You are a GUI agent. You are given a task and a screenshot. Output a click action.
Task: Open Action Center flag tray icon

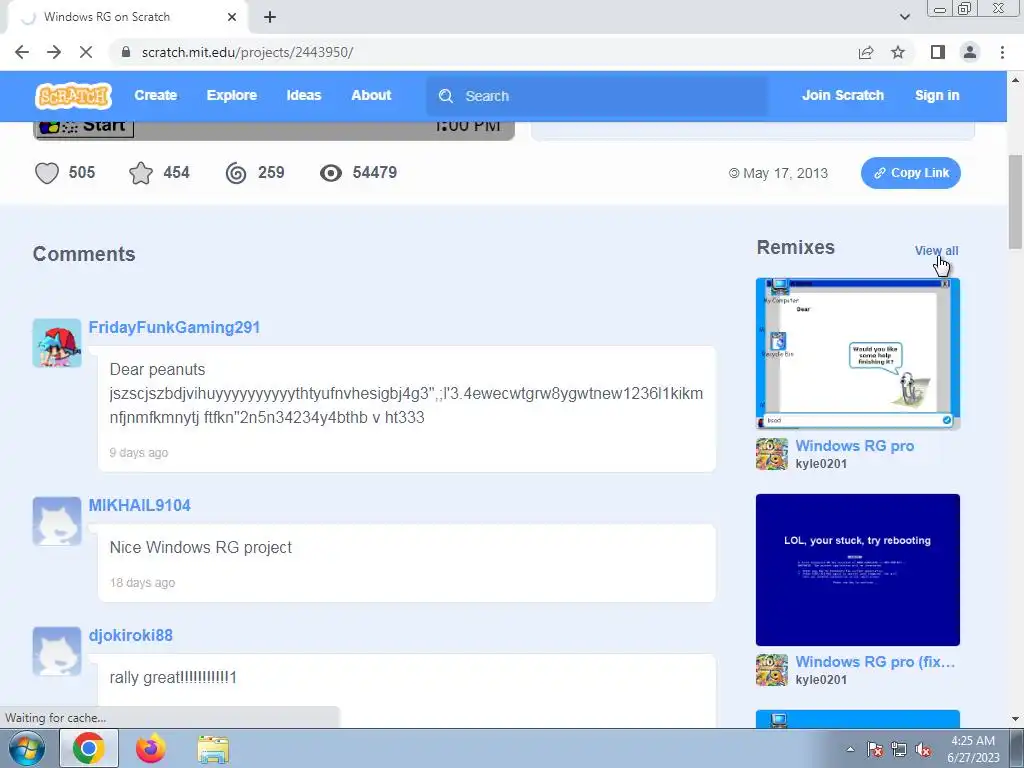point(875,750)
